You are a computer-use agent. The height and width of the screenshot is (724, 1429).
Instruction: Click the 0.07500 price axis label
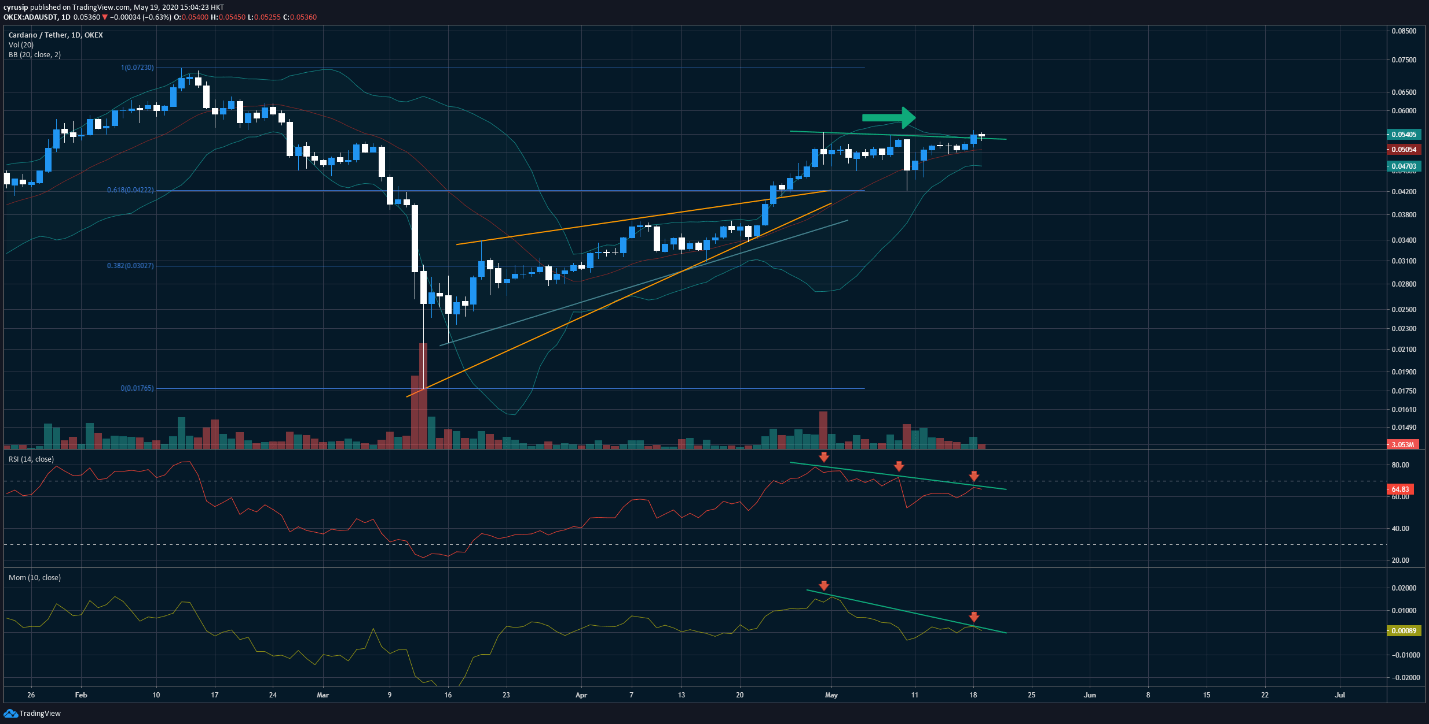[1404, 59]
